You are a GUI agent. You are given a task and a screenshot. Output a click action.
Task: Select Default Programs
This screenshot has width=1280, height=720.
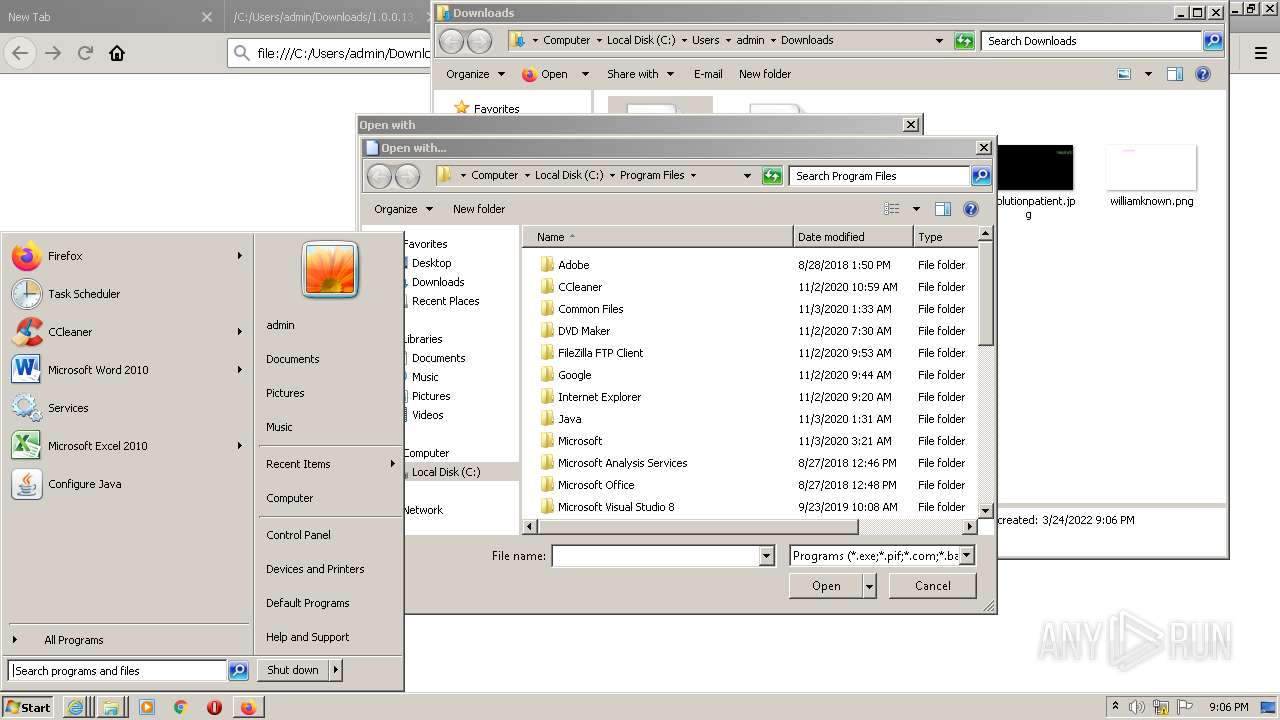coord(308,603)
